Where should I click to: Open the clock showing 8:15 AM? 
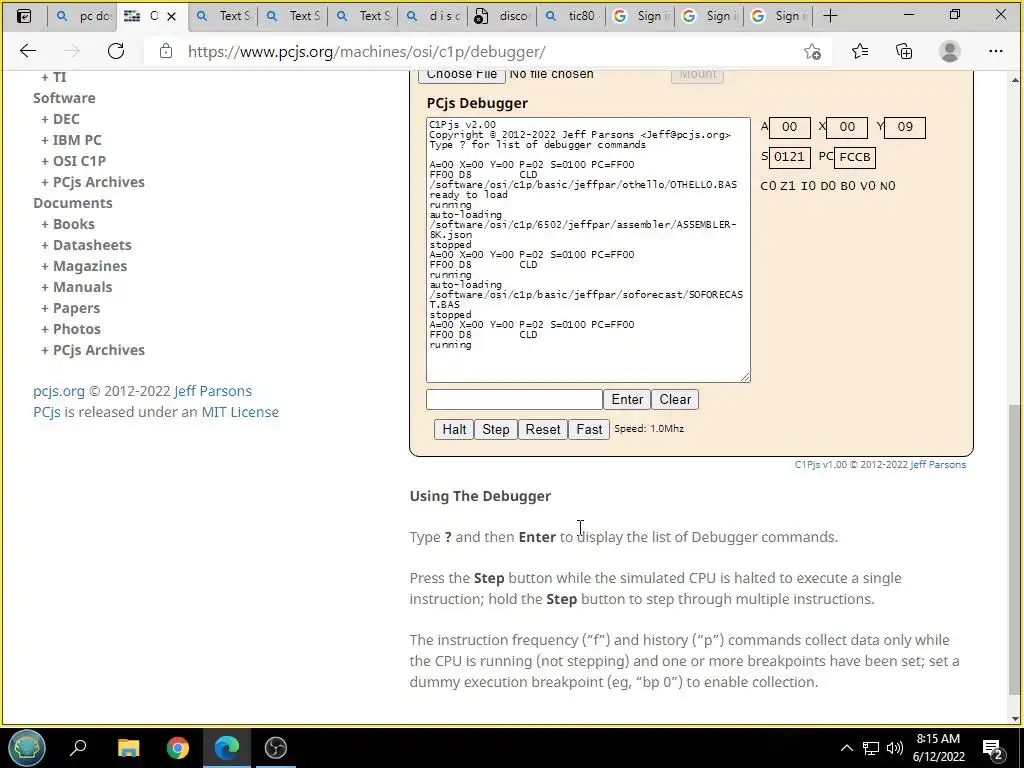coord(938,748)
